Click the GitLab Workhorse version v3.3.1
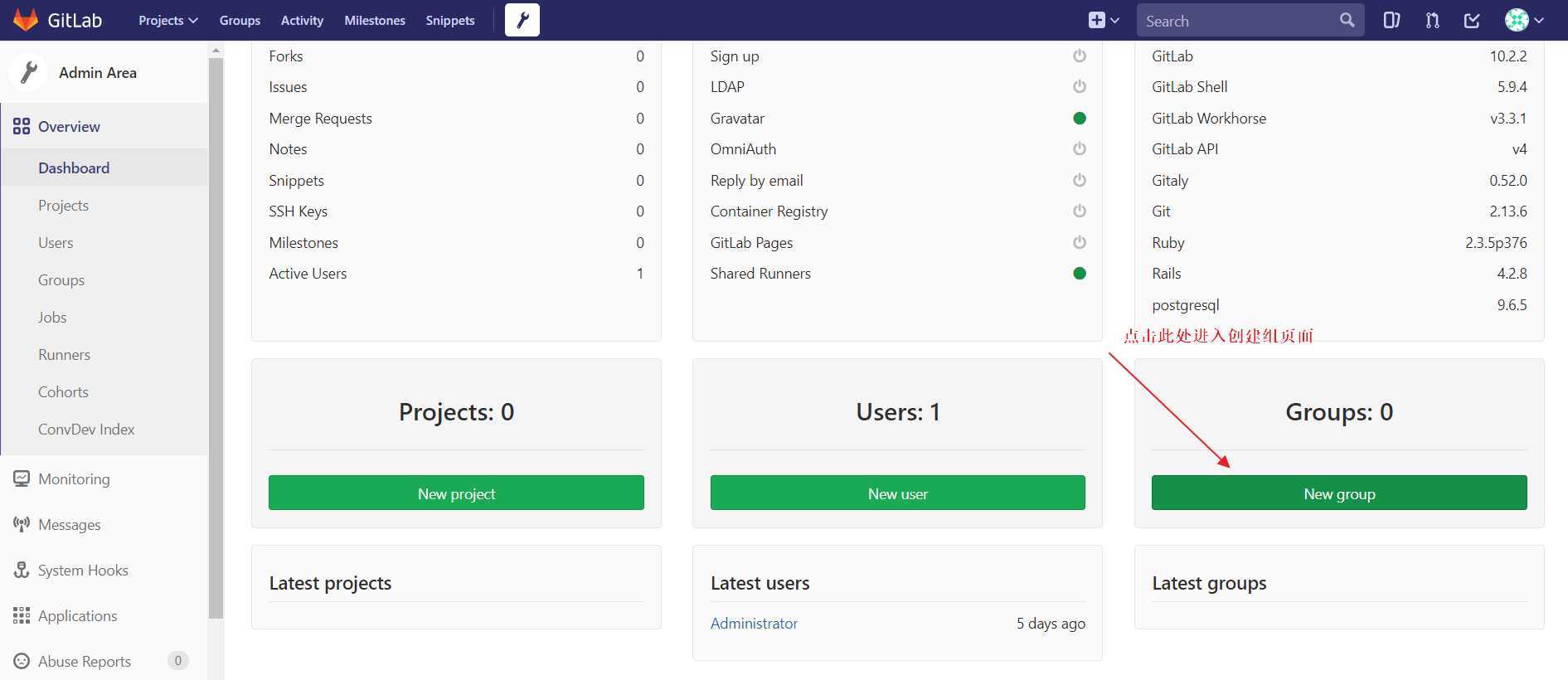Screen dimensions: 1568x680 pyautogui.click(x=1508, y=118)
